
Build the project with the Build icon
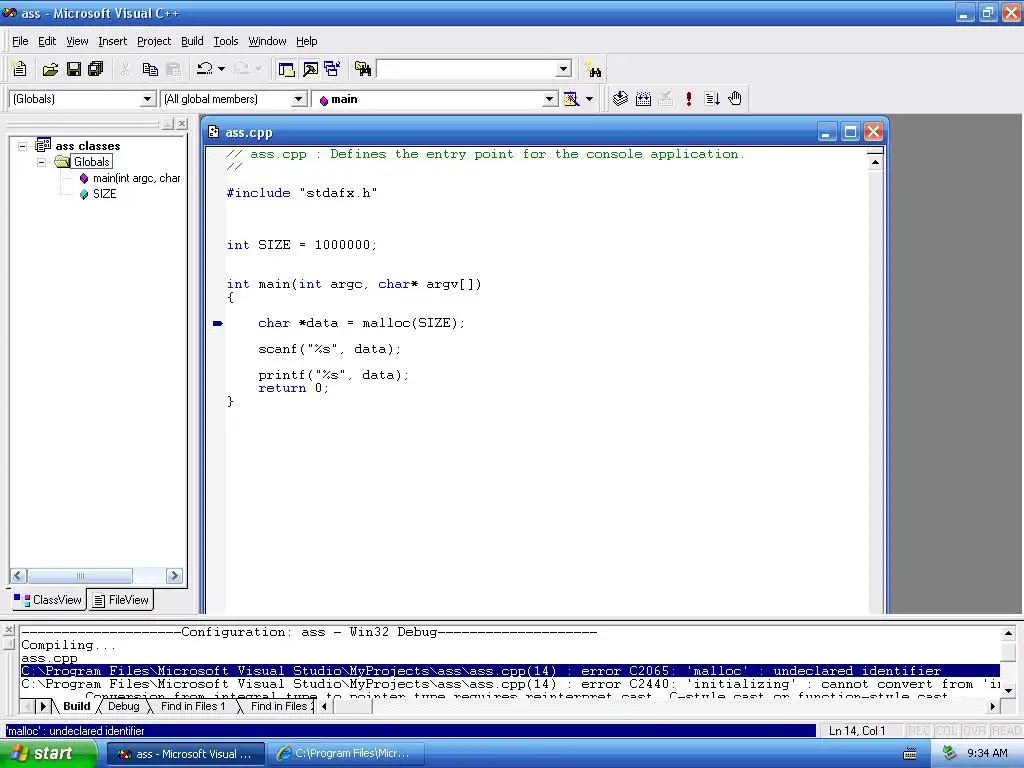(x=643, y=99)
